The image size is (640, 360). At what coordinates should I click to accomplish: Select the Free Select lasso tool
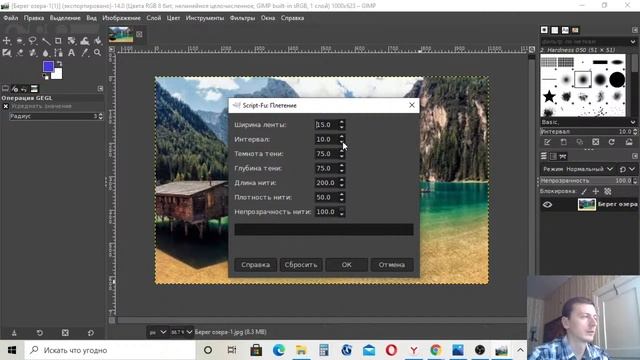click(33, 40)
